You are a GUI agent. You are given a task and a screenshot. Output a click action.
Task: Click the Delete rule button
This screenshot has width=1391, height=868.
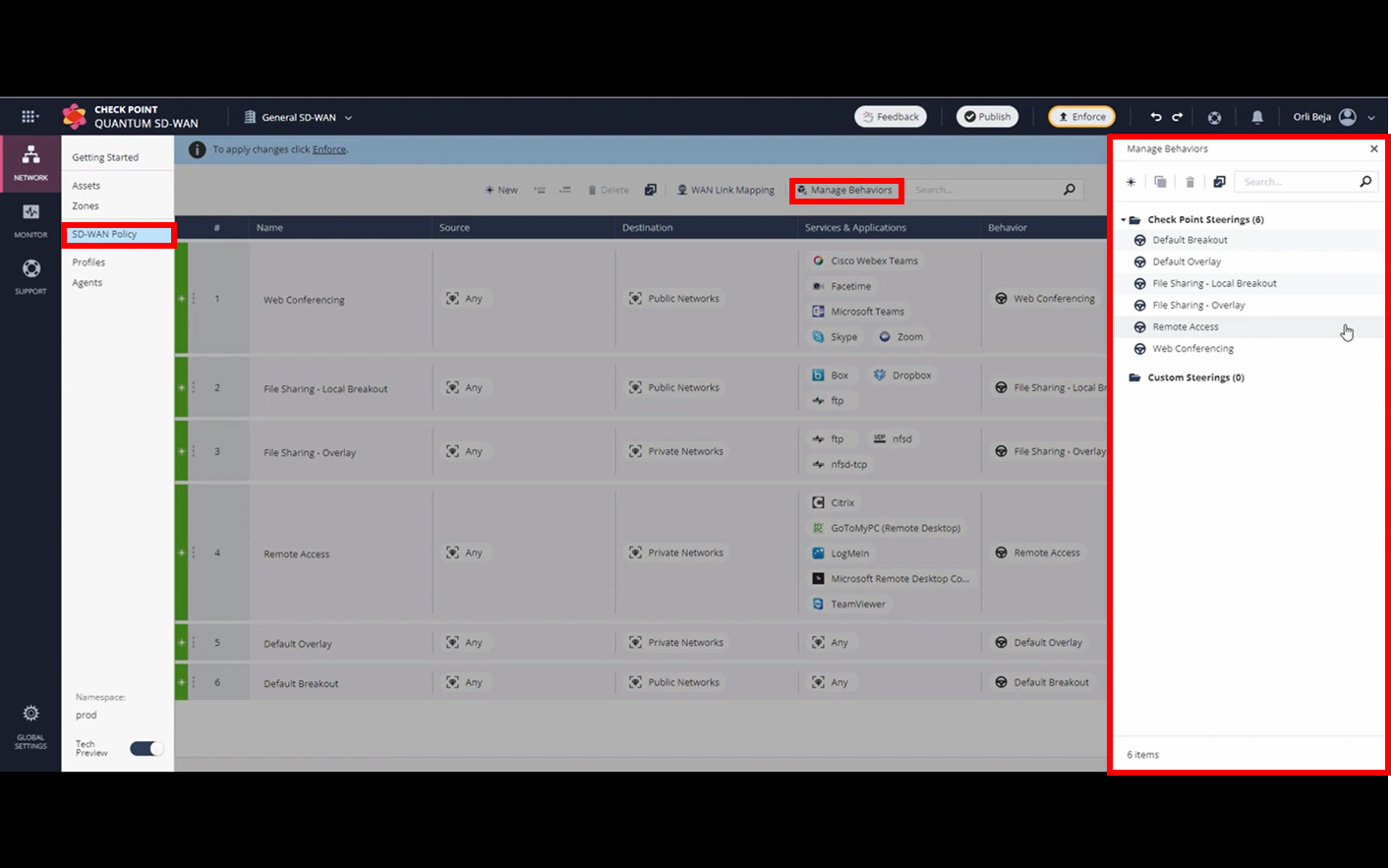pyautogui.click(x=609, y=190)
